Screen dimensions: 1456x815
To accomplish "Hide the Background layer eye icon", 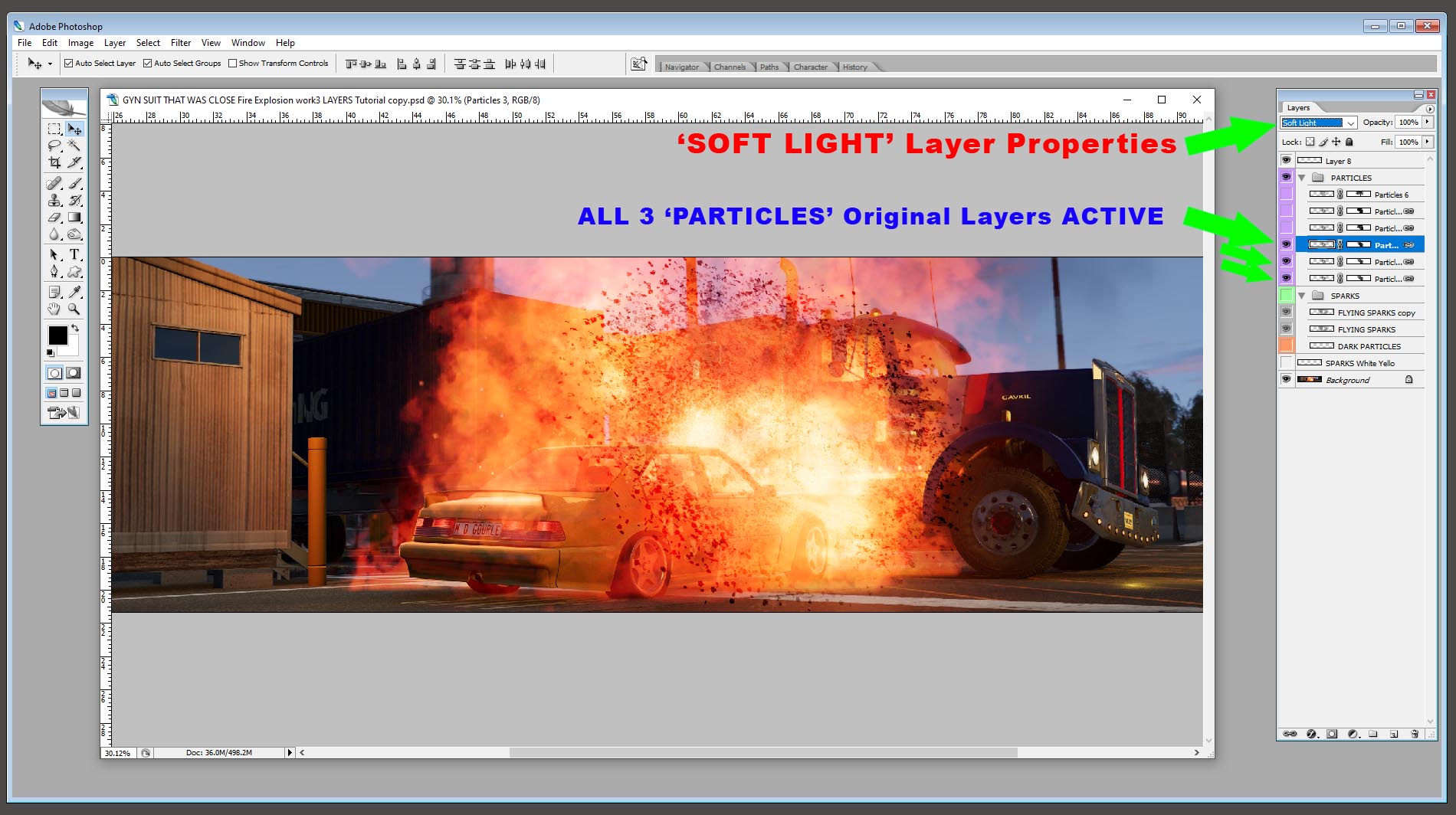I will [x=1287, y=379].
